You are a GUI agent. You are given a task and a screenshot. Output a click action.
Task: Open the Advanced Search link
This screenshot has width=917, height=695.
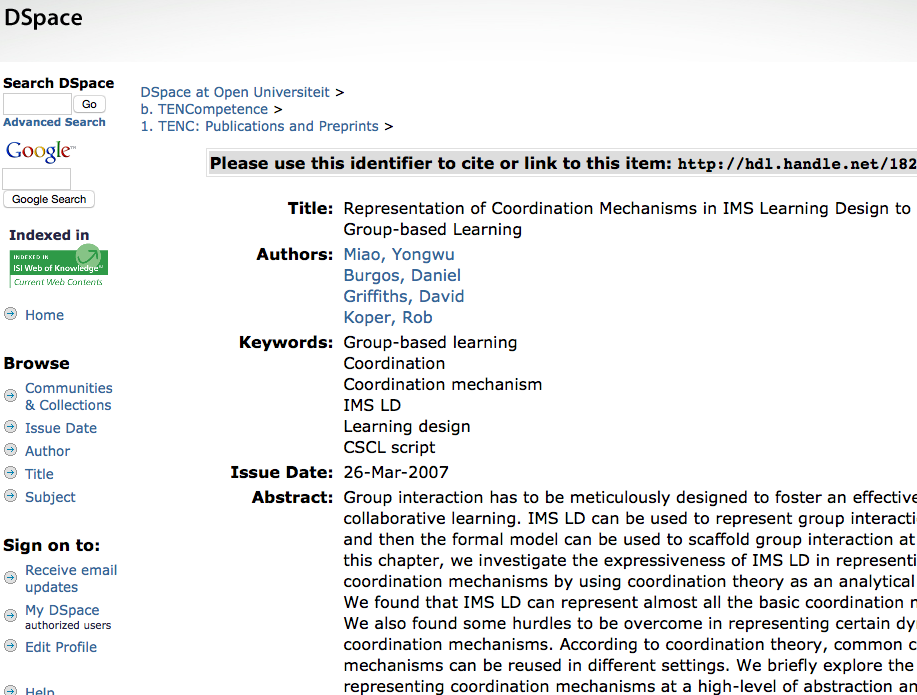click(x=54, y=122)
